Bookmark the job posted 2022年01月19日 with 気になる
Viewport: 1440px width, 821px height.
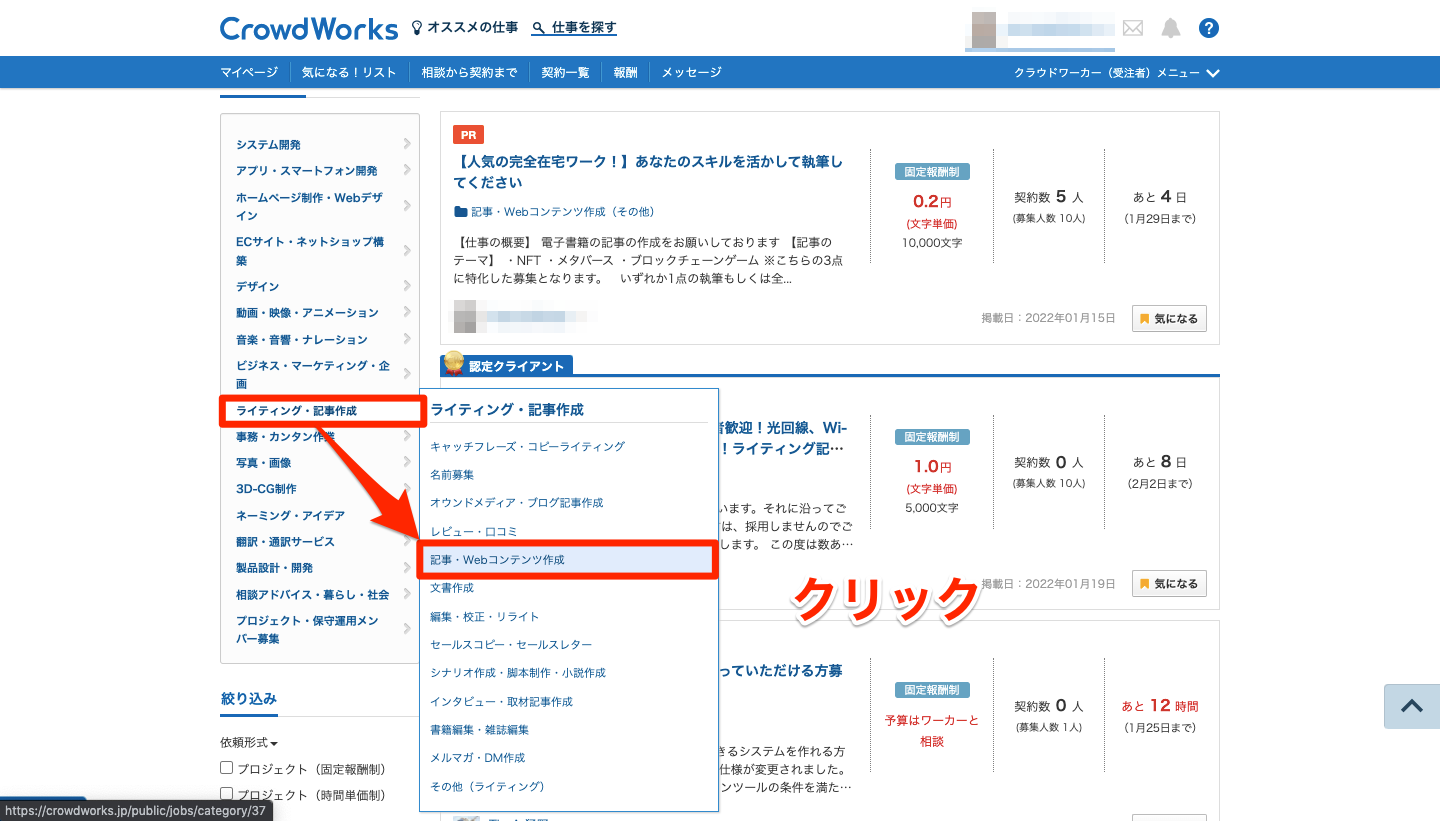(1169, 583)
